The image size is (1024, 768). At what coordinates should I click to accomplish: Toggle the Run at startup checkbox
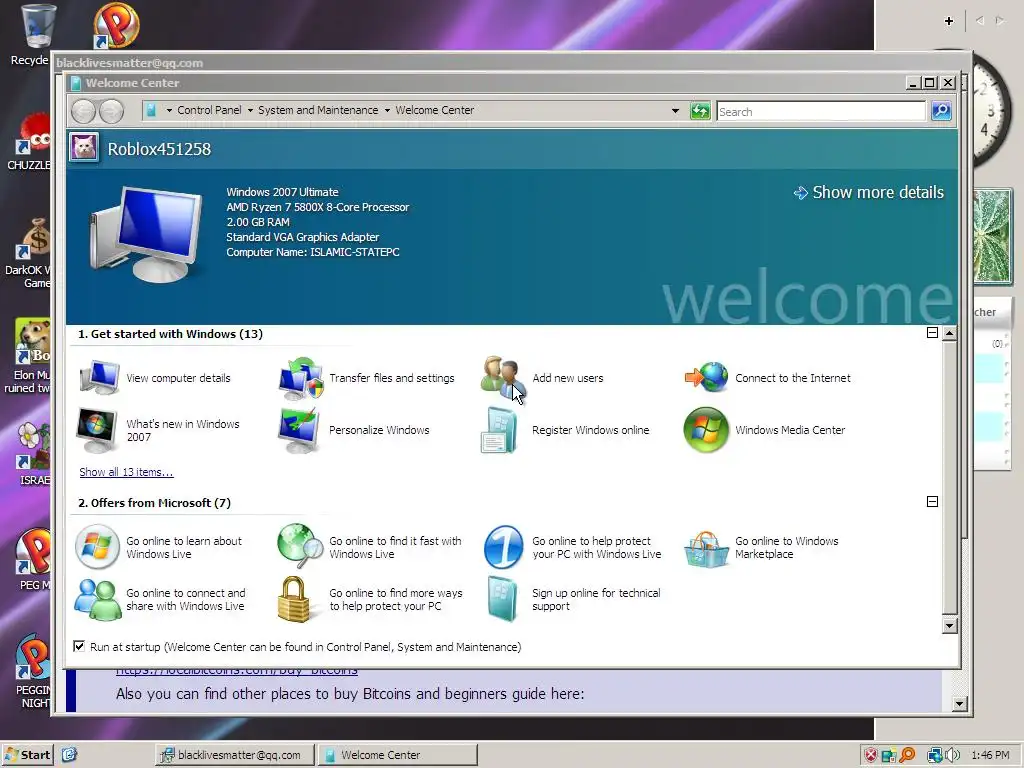79,647
